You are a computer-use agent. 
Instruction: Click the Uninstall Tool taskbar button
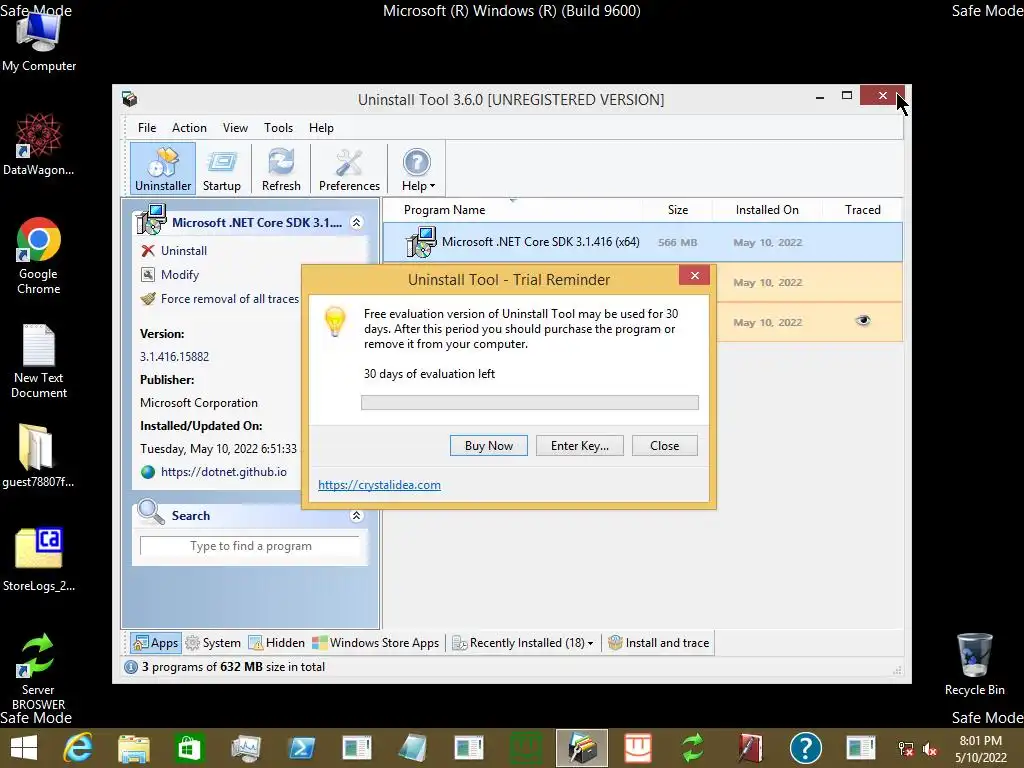pyautogui.click(x=582, y=748)
